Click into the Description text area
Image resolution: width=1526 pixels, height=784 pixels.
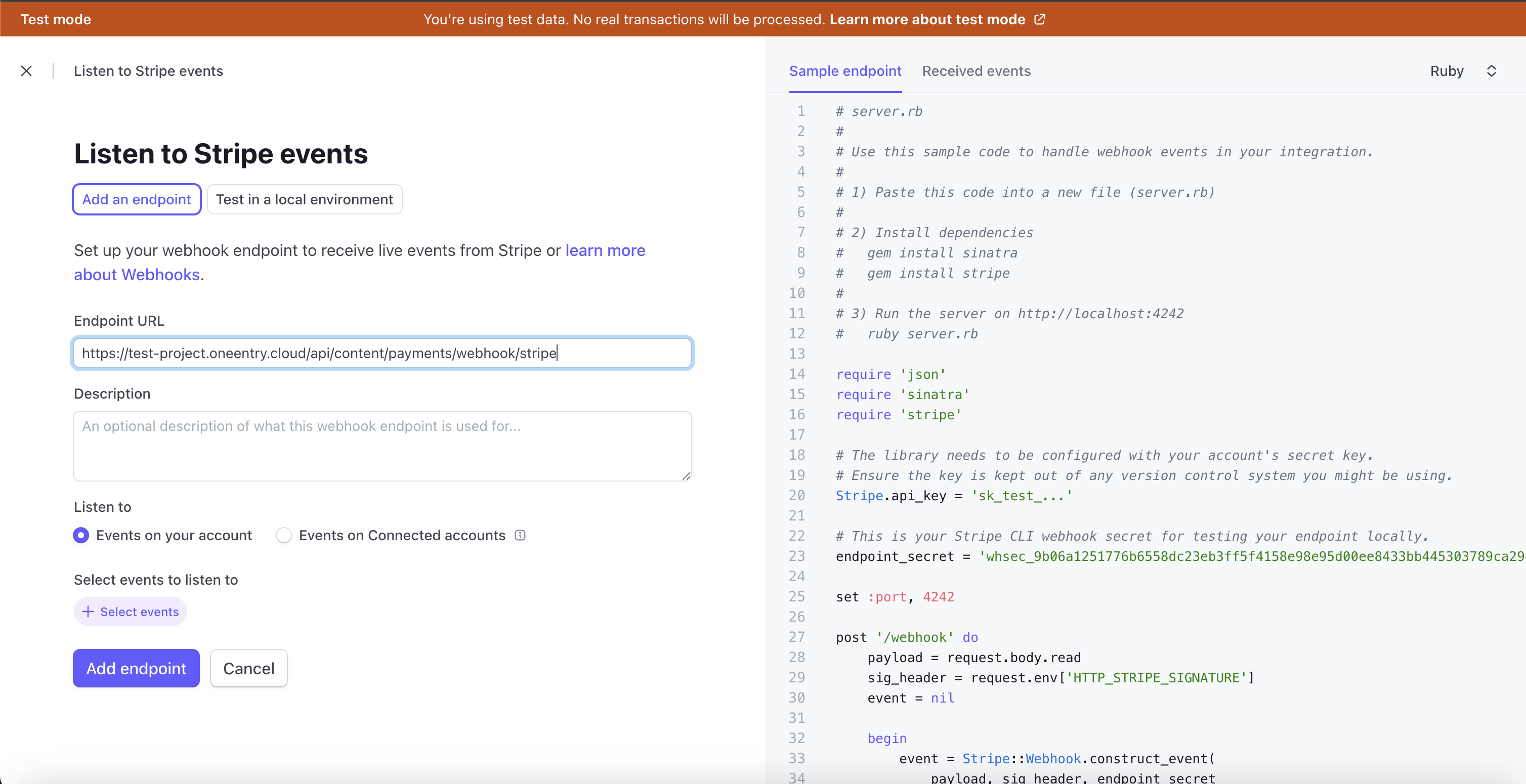pos(382,446)
